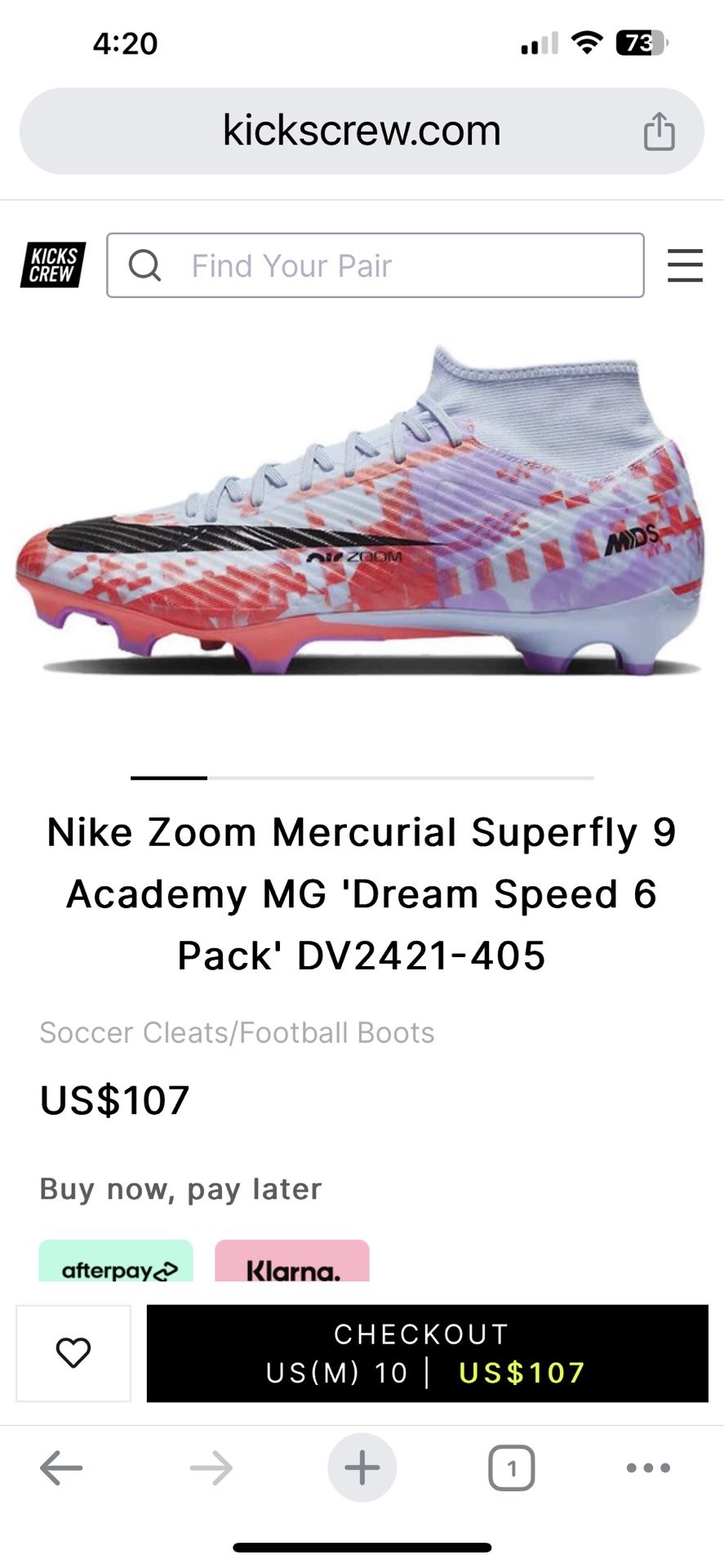
Task: Open a new tab with plus button
Action: [362, 1468]
